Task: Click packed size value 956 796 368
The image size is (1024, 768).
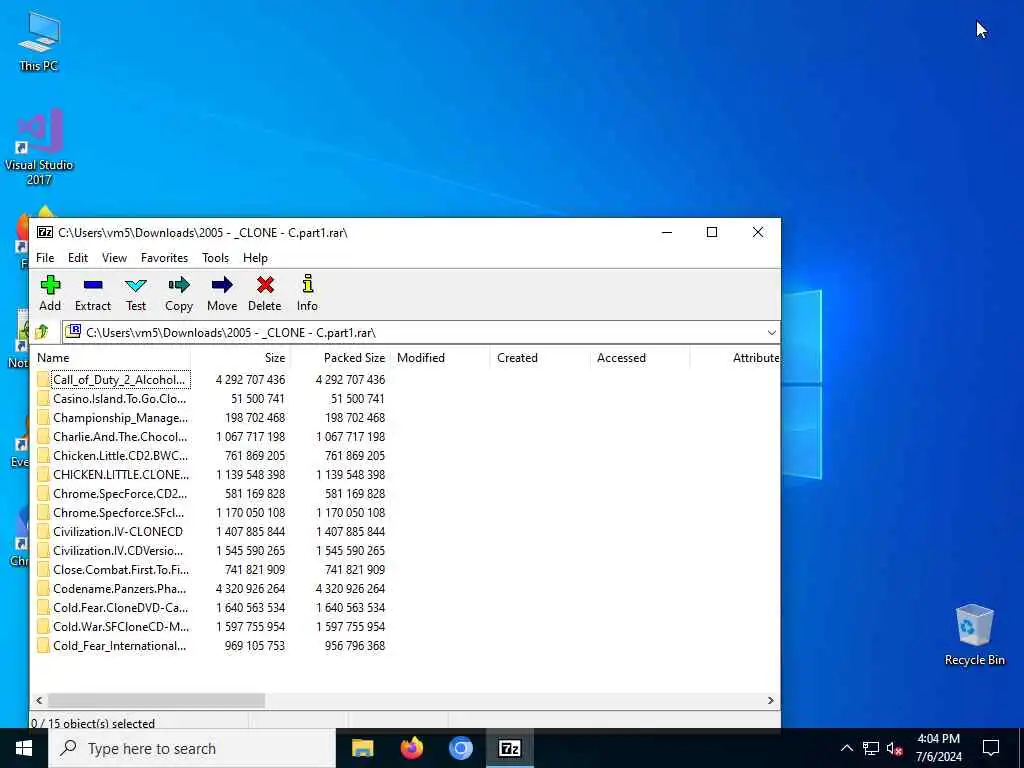Action: (x=355, y=645)
